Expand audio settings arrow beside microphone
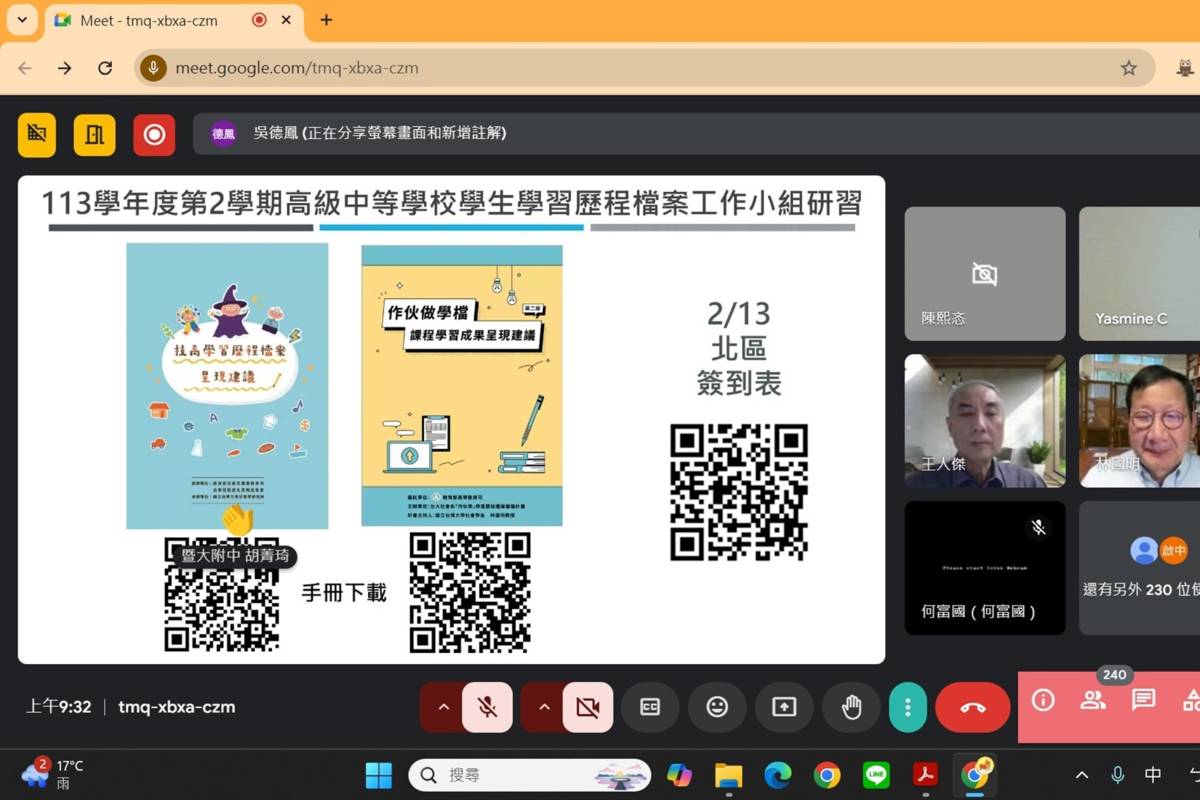 (442, 707)
